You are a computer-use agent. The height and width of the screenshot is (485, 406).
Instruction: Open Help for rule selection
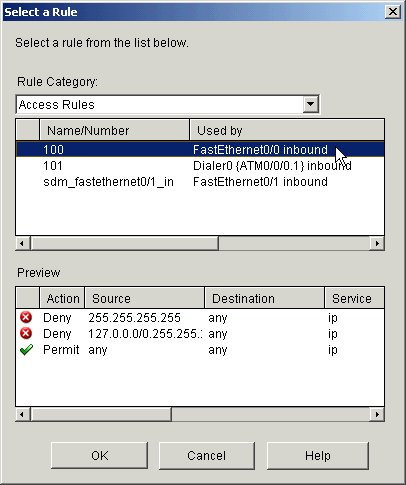(x=318, y=455)
